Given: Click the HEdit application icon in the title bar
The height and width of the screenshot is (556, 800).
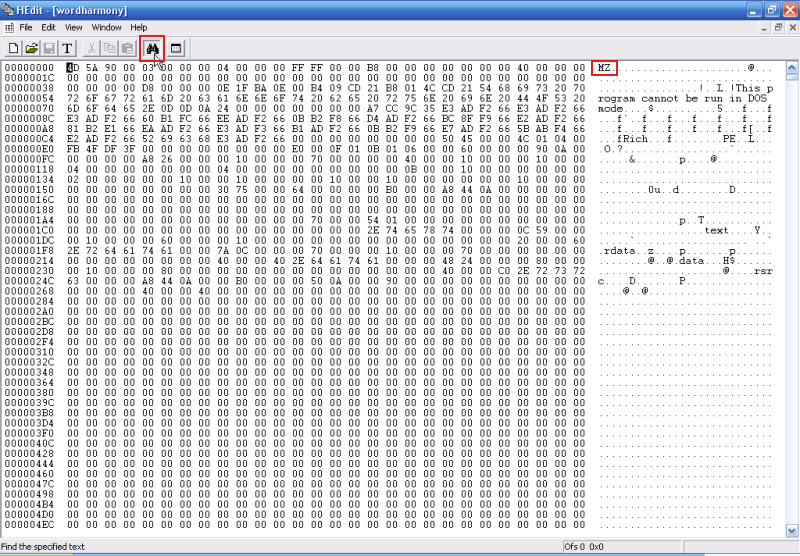Looking at the screenshot, I should [7, 10].
